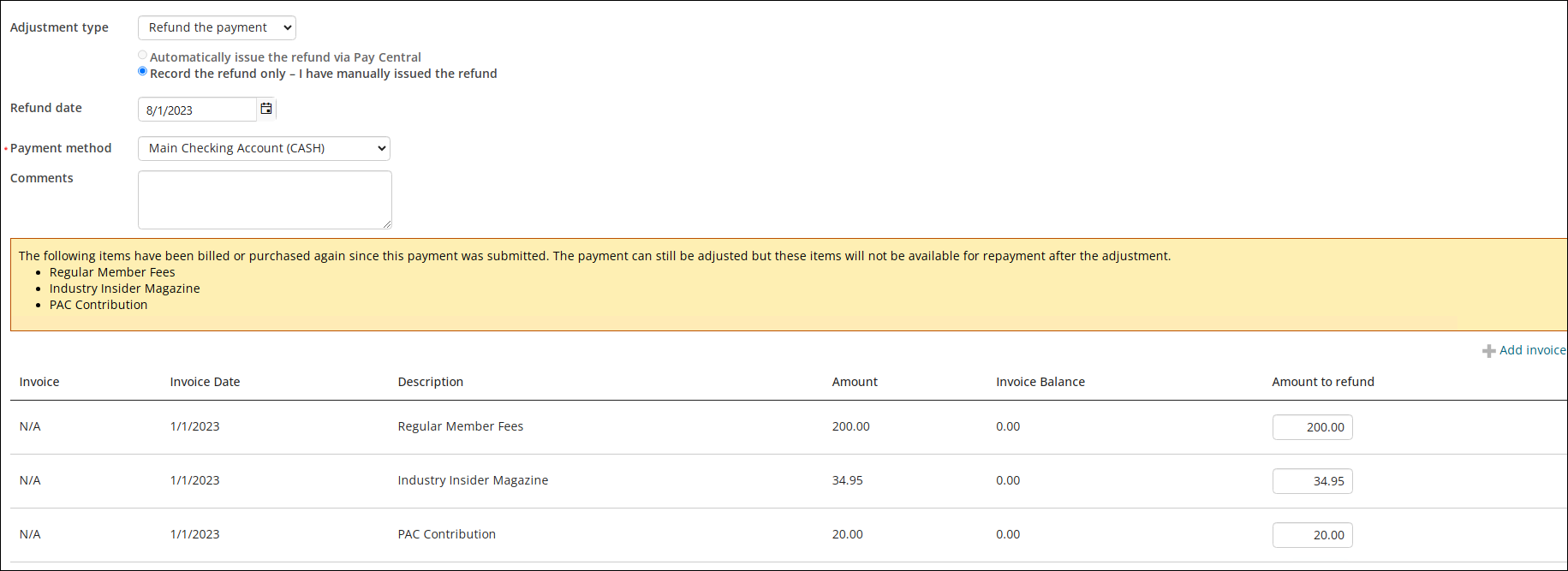This screenshot has width=1568, height=571.
Task: Click the Comments label
Action: click(x=42, y=178)
